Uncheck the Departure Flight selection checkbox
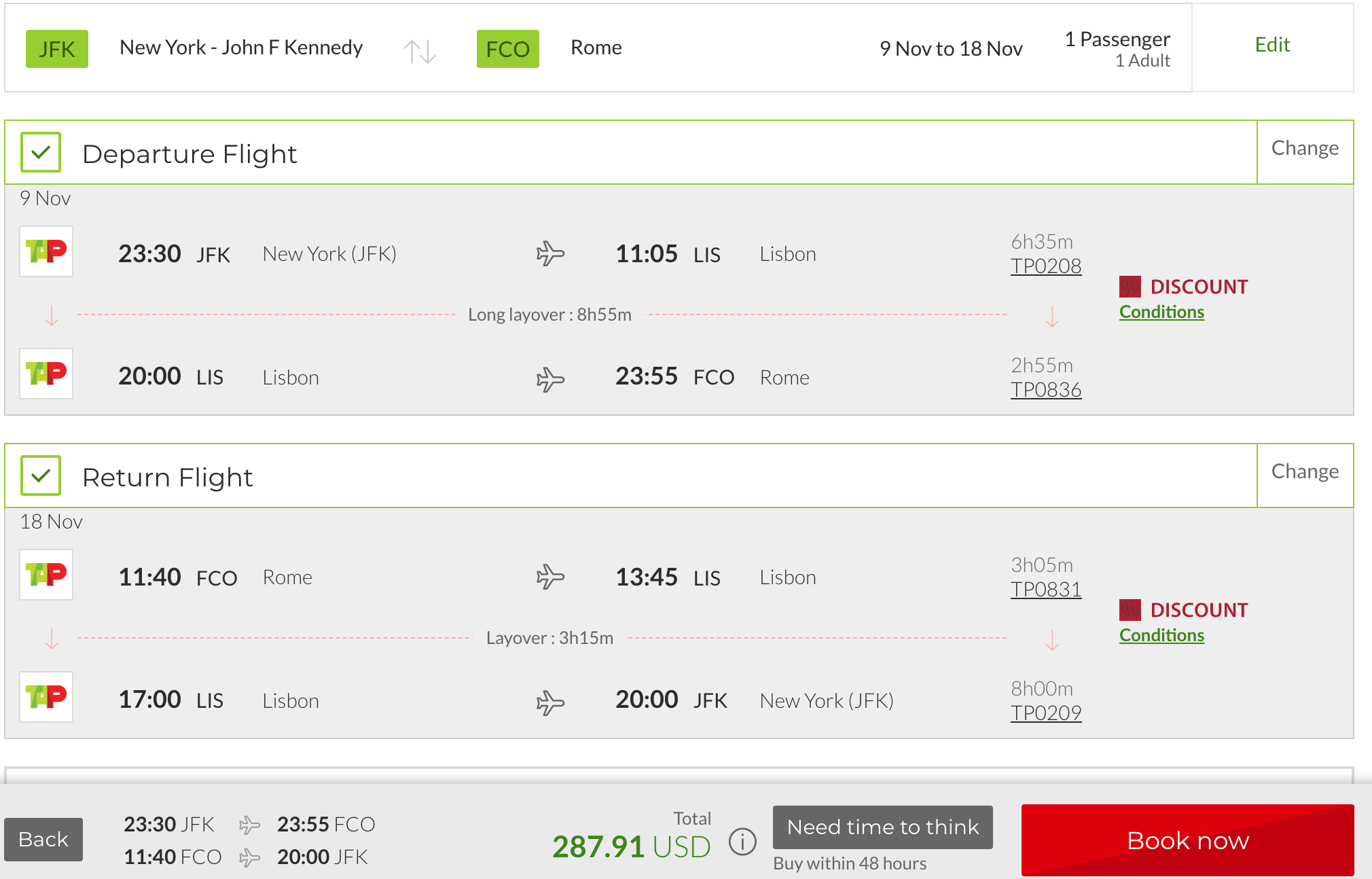This screenshot has height=879, width=1372. [x=40, y=152]
